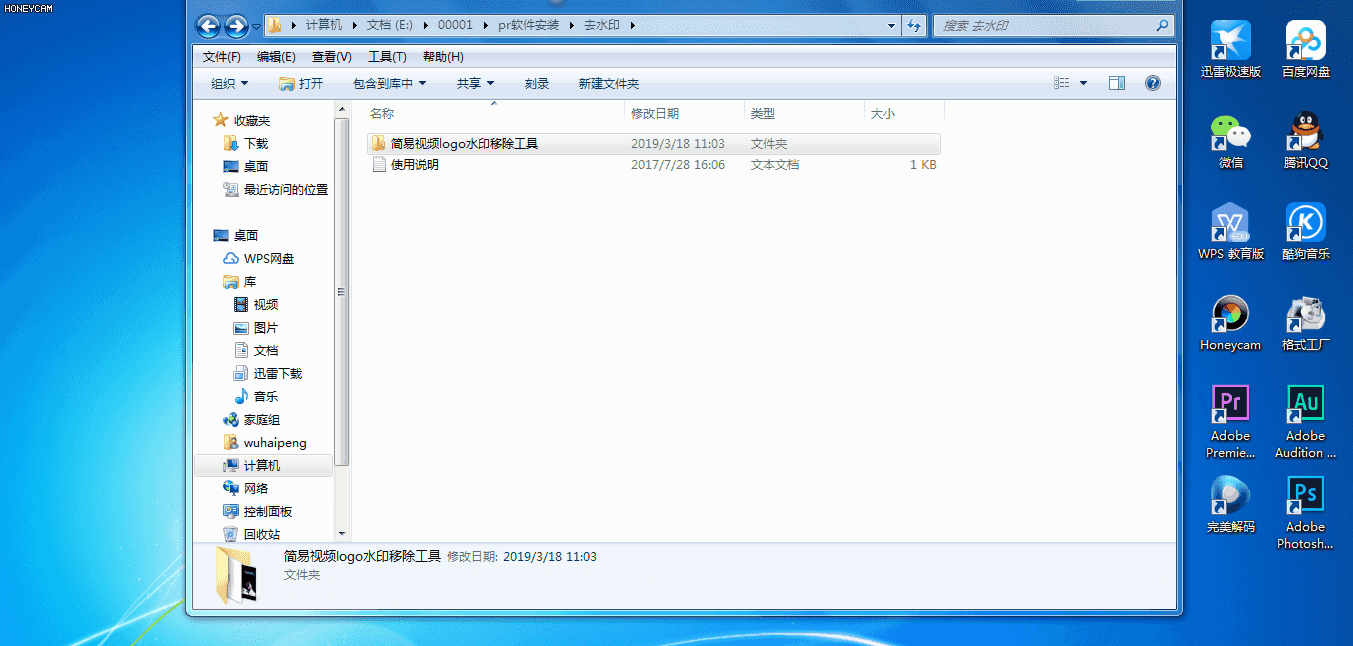Open address bar history dropdown arrow

point(891,25)
